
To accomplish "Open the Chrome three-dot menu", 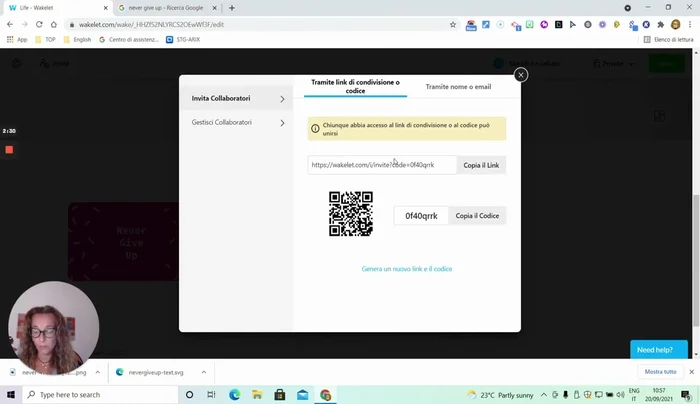I will 690,25.
